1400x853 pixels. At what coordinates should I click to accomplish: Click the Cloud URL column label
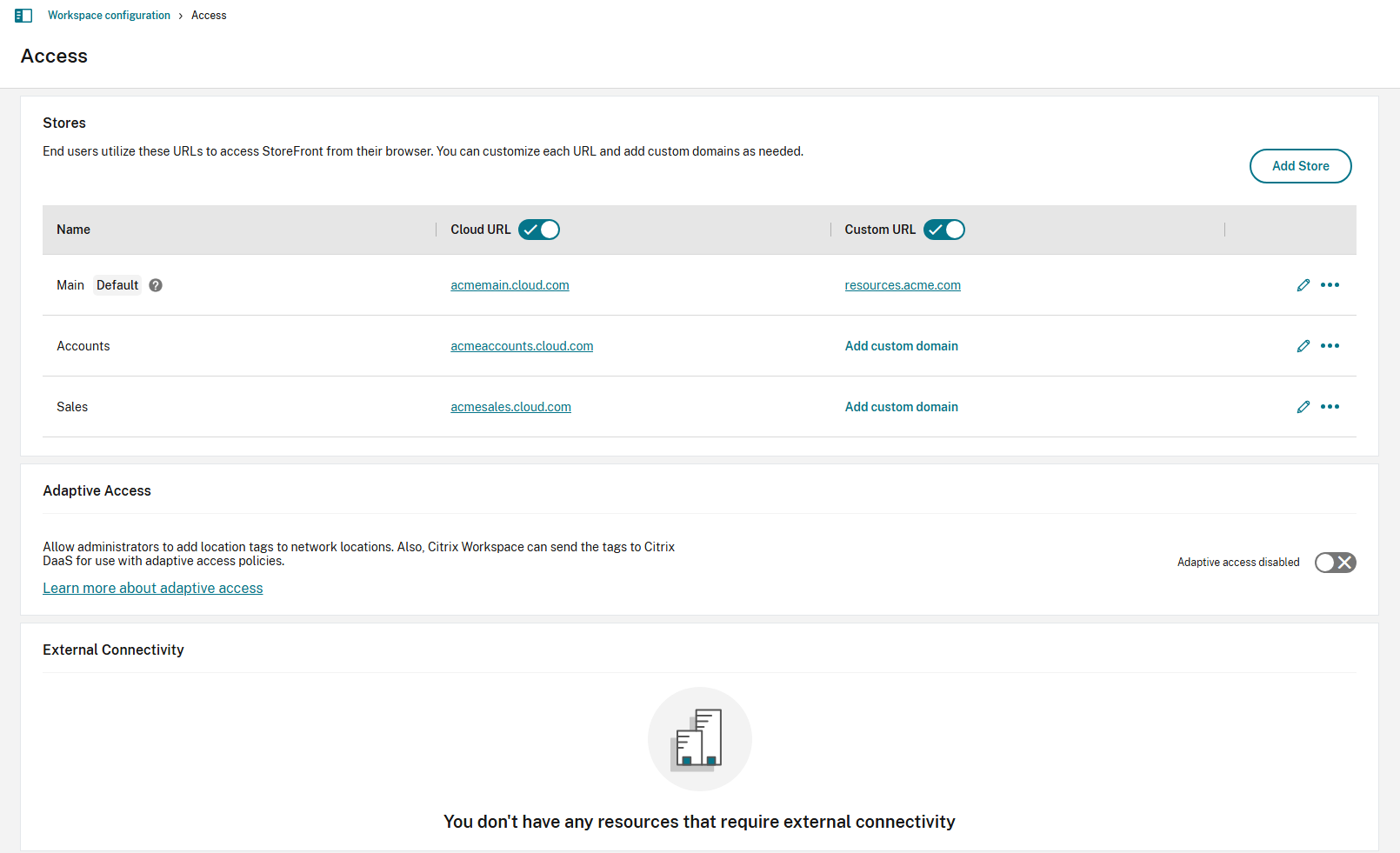[x=481, y=230]
